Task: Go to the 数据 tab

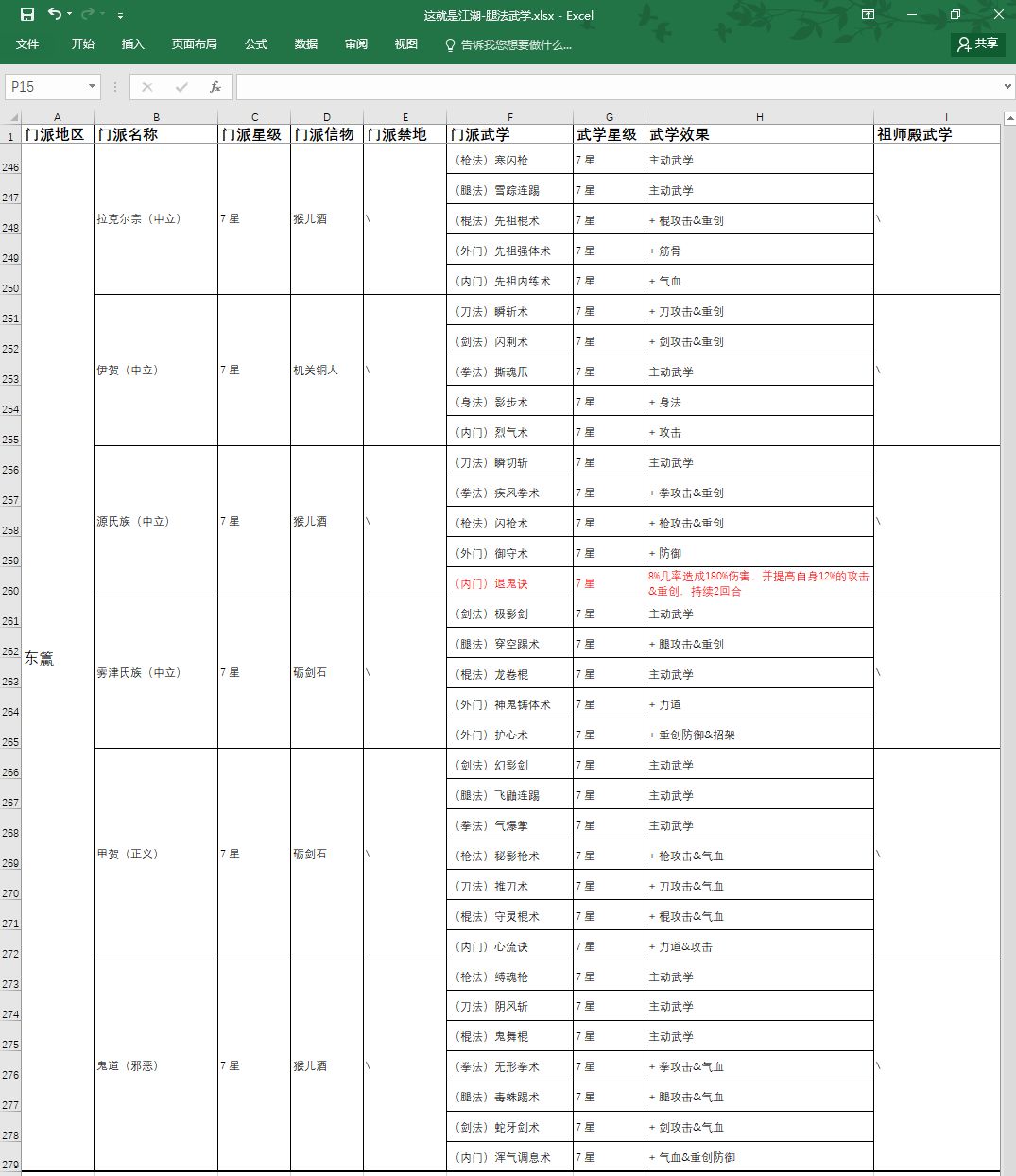Action: pos(306,44)
